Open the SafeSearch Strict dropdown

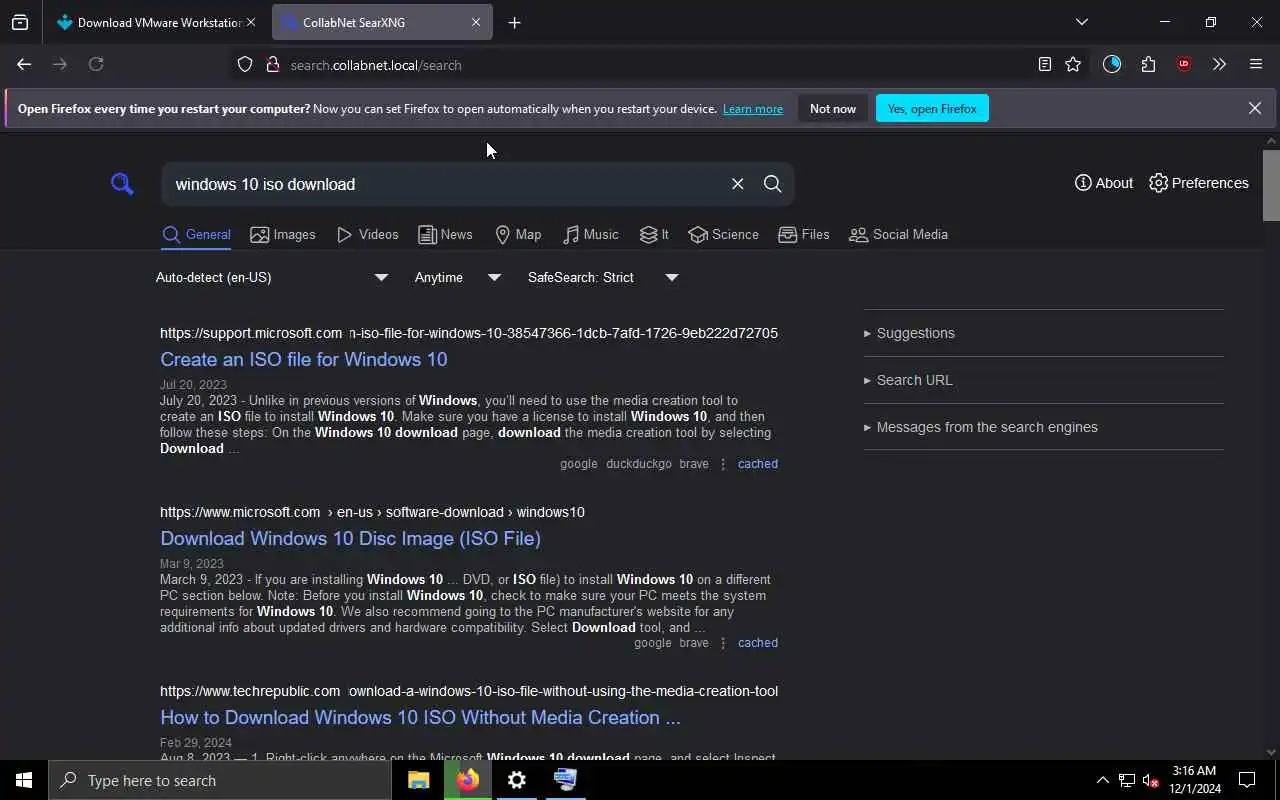(x=603, y=277)
